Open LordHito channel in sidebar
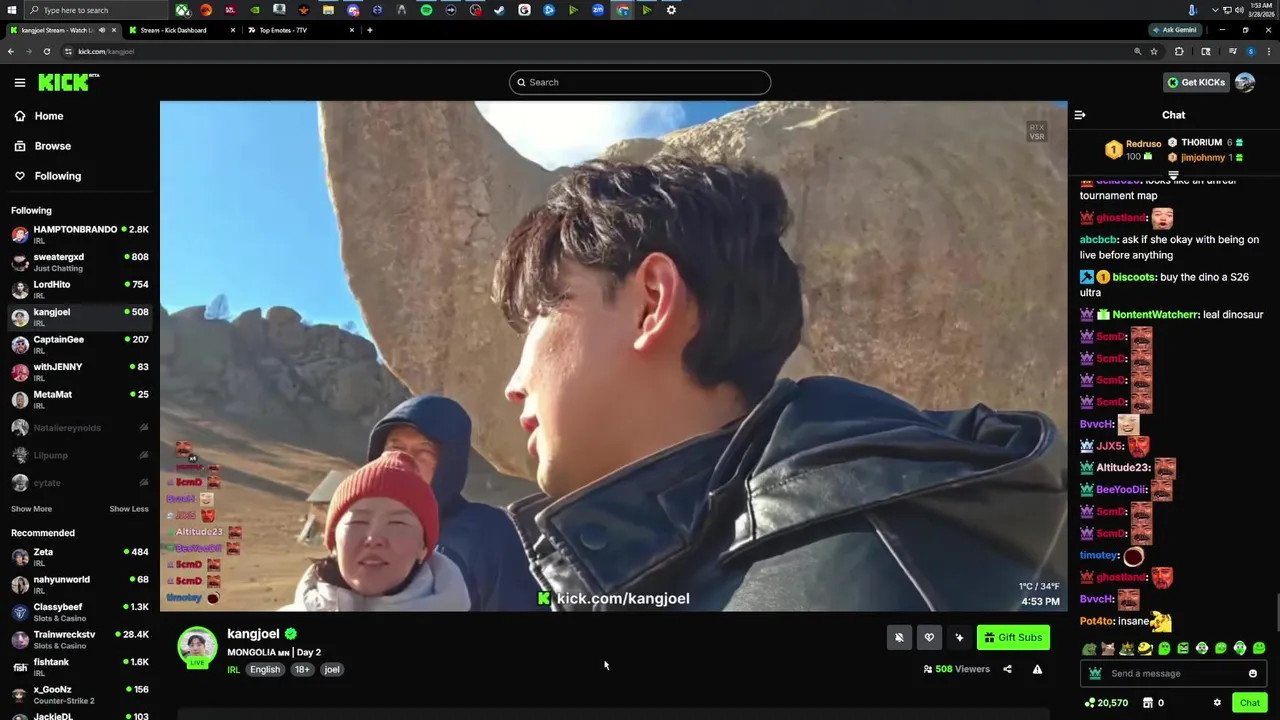Screen dimensions: 1280x720 [80, 289]
